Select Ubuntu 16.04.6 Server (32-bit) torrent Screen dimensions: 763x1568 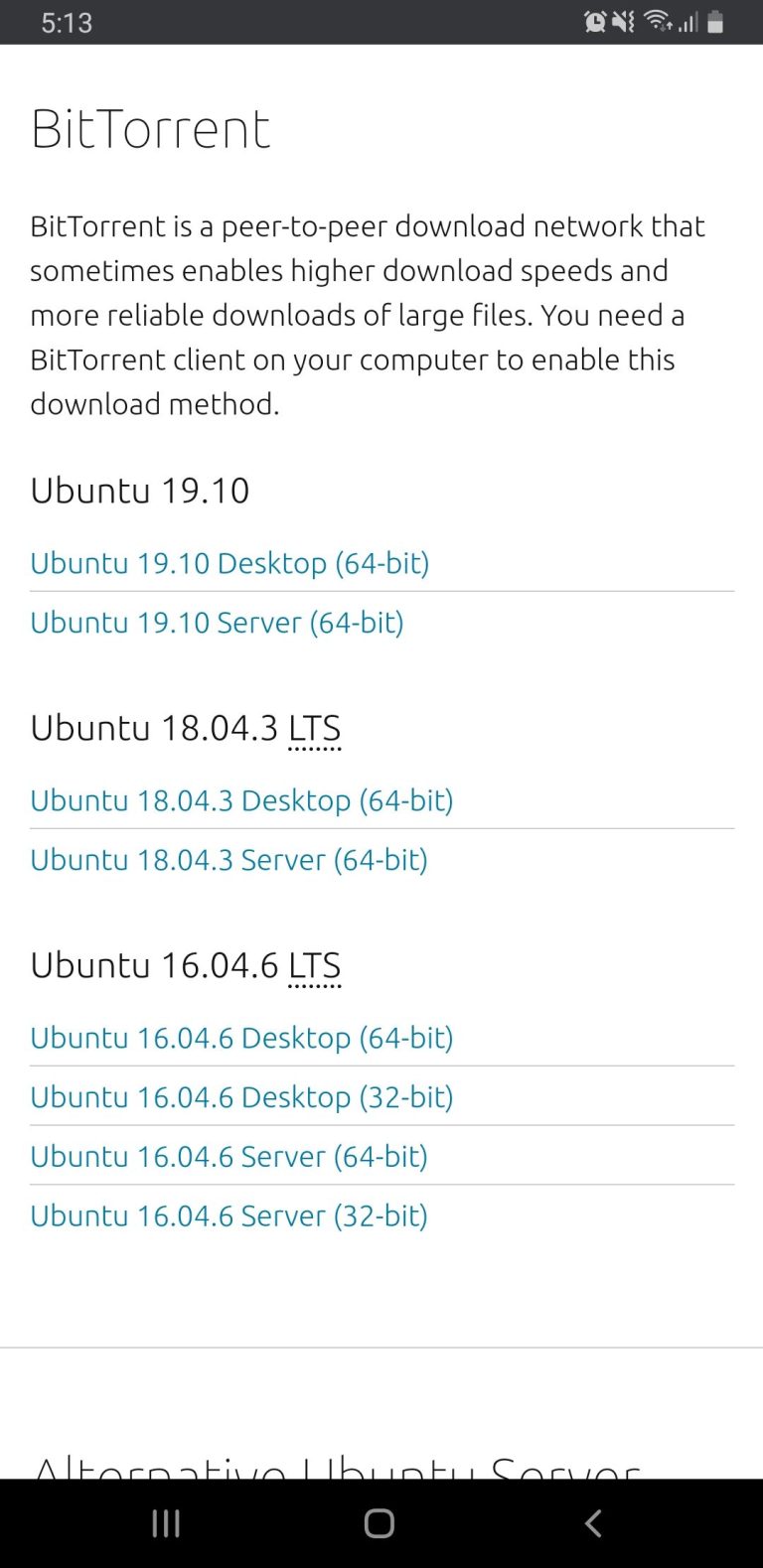(229, 1216)
